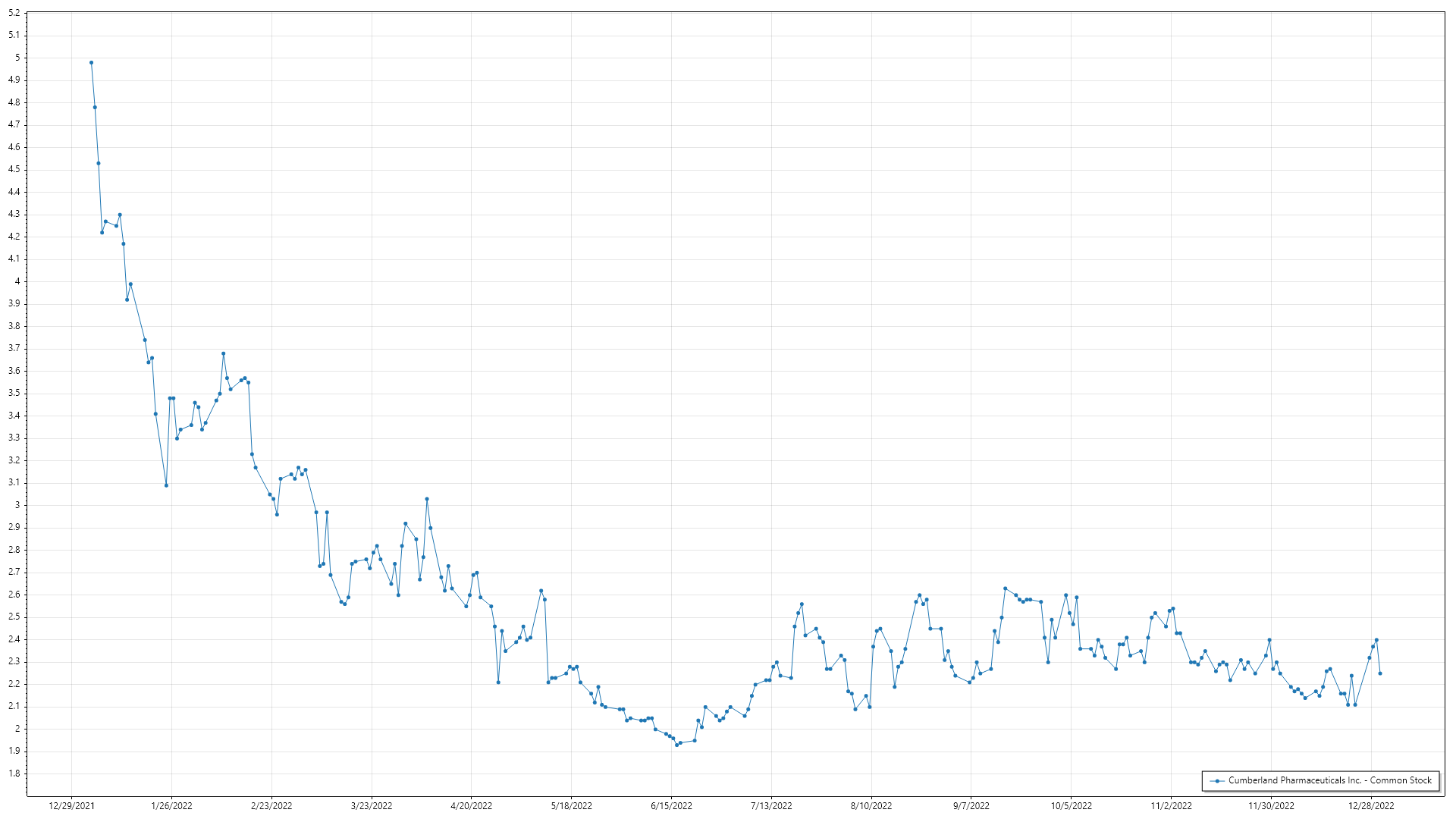Screen dimensions: 1456x819
Task: Select the 12/28/2022 x-axis date label
Action: tap(1371, 806)
